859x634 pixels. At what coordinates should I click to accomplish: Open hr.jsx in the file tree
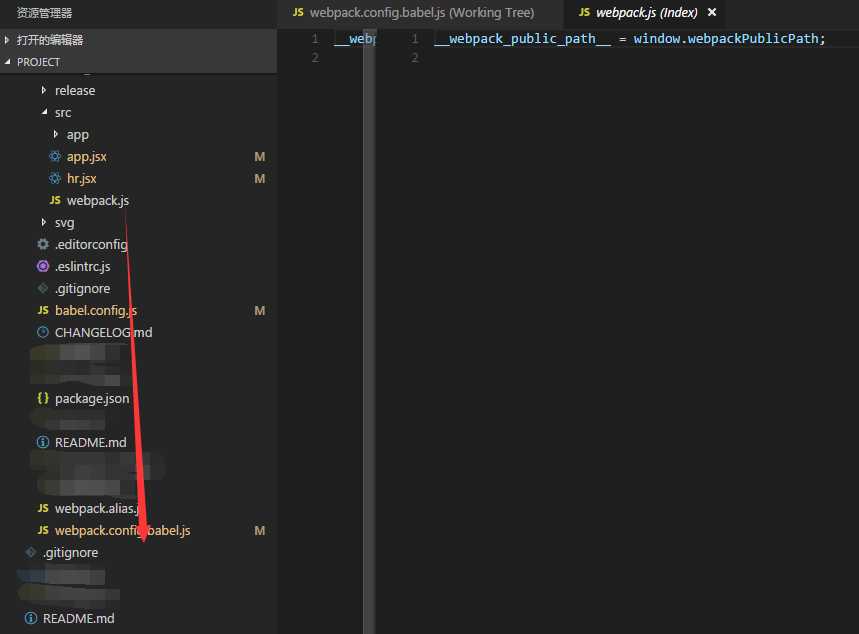point(82,179)
